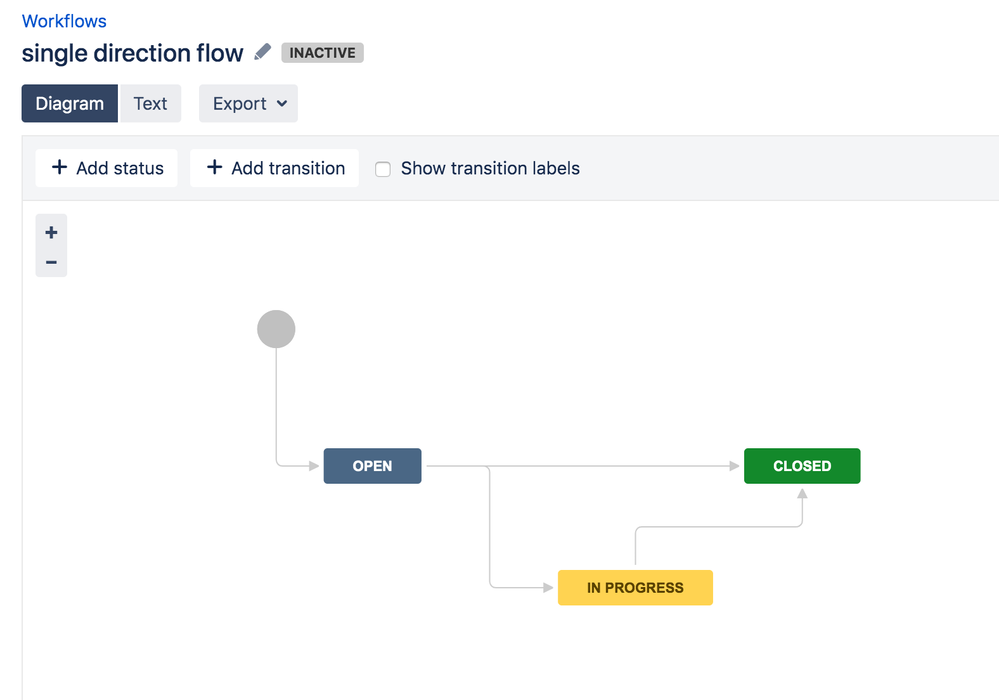The width and height of the screenshot is (999, 700).
Task: Click the INACTIVE status badge
Action: point(322,53)
